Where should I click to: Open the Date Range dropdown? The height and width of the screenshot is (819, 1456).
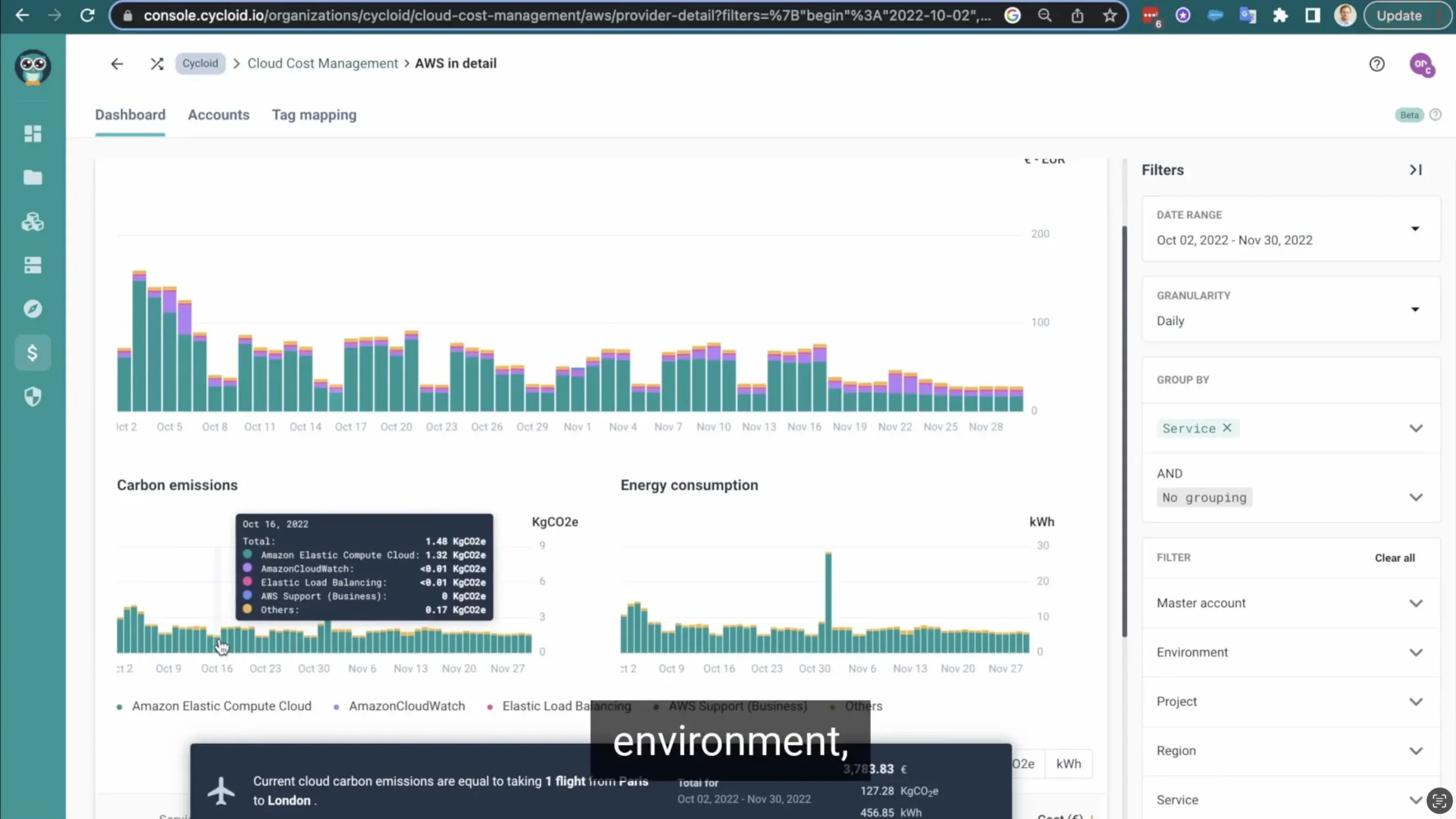pyautogui.click(x=1291, y=229)
